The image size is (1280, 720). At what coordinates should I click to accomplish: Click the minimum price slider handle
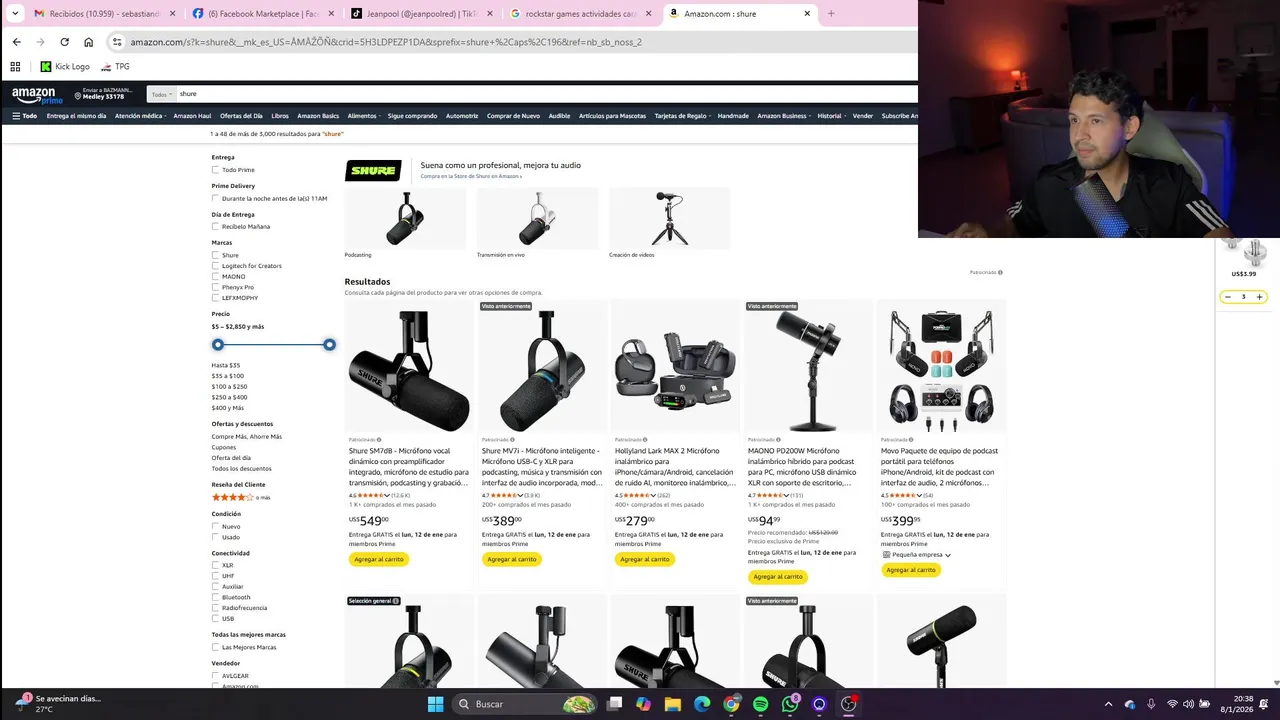tap(218, 345)
